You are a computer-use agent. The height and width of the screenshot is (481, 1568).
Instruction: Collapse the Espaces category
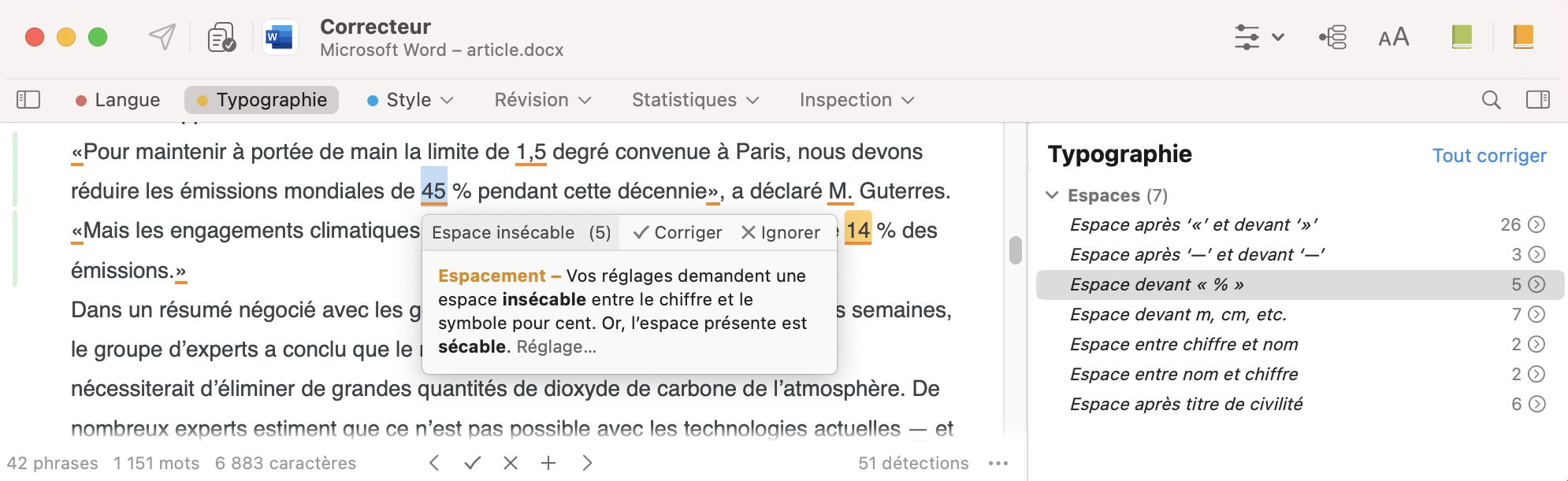click(x=1052, y=195)
